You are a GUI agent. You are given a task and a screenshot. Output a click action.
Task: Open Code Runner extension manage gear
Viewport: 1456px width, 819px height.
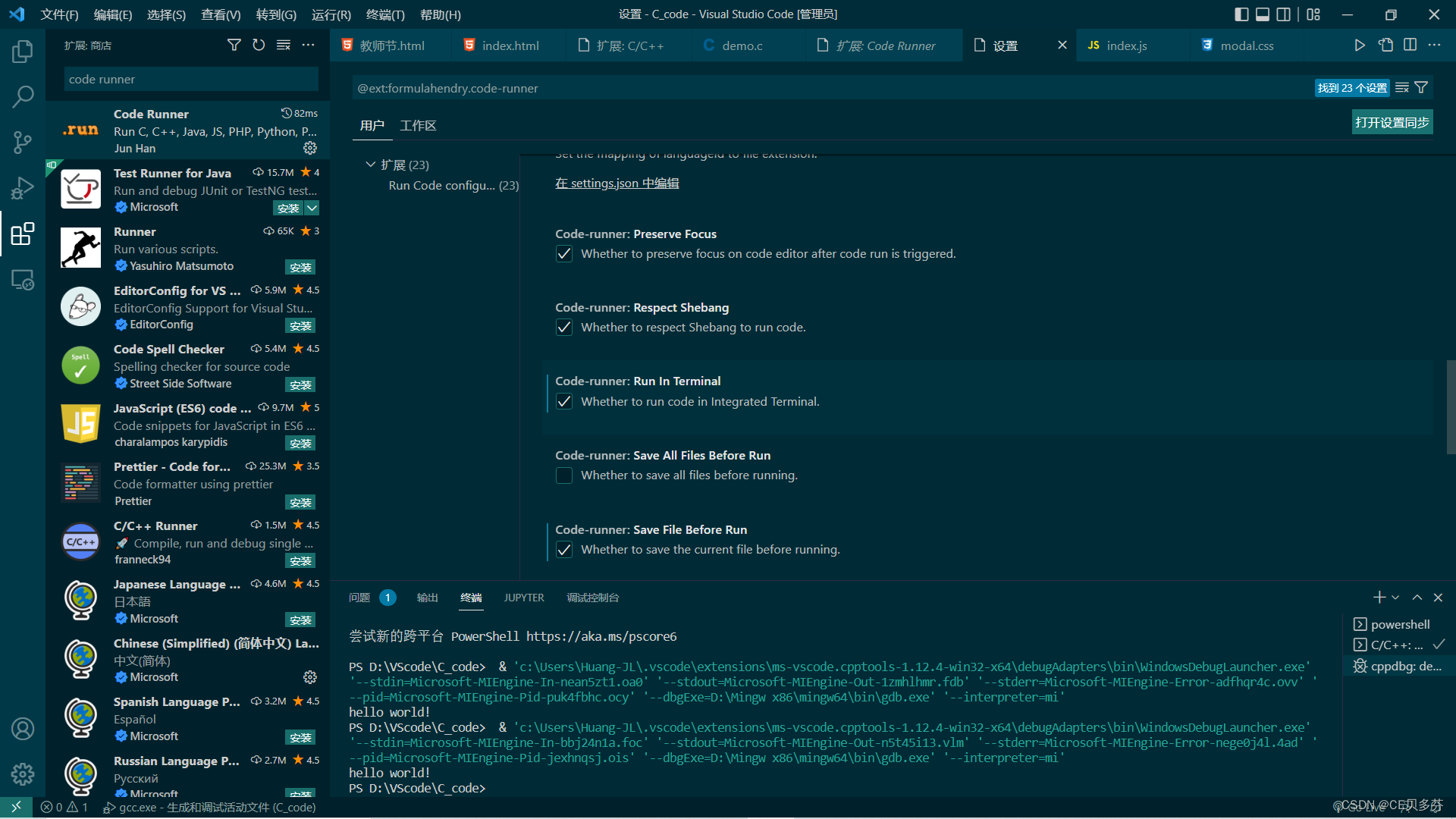tap(310, 148)
